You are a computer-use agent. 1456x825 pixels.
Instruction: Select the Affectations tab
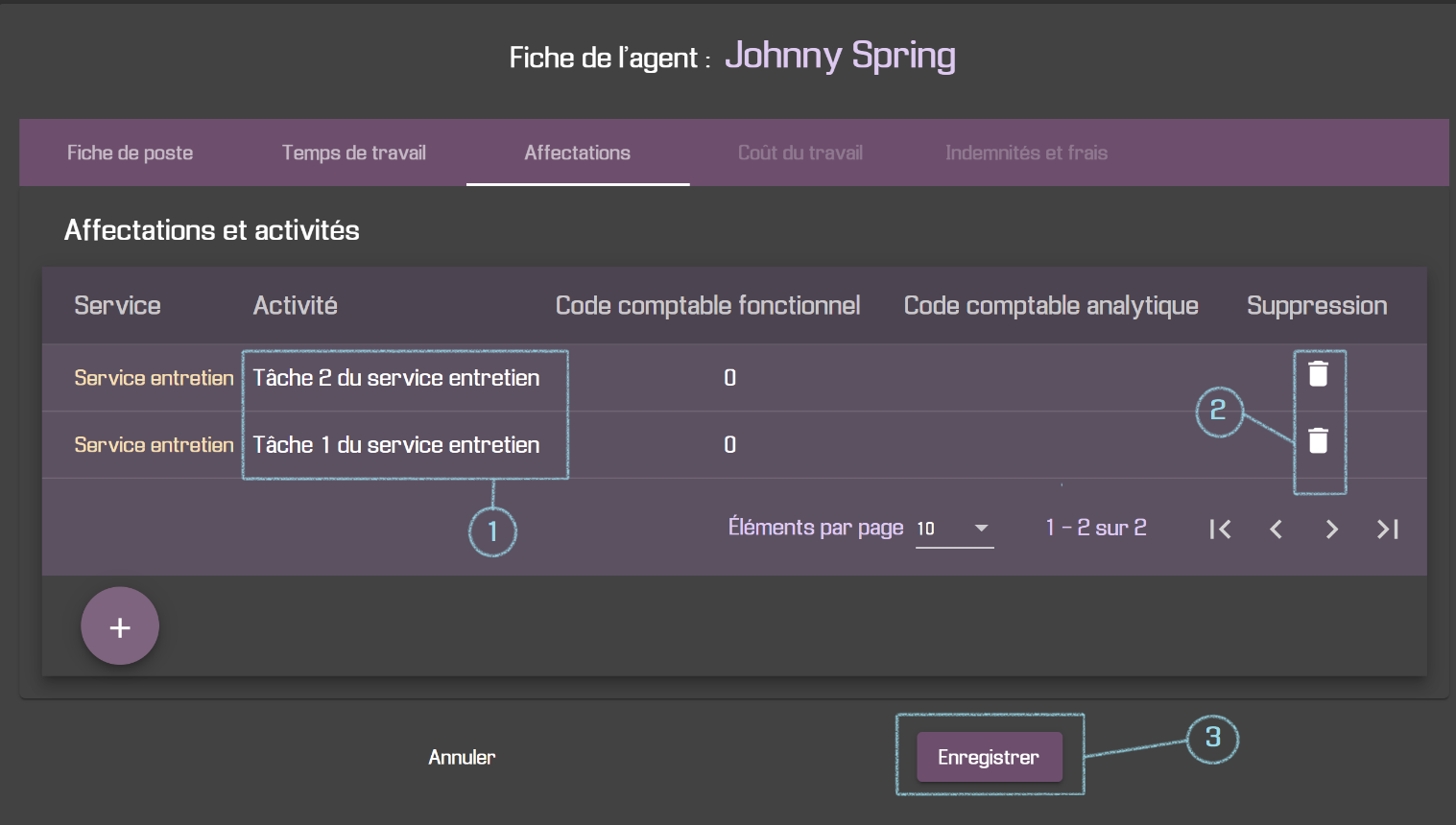(578, 153)
